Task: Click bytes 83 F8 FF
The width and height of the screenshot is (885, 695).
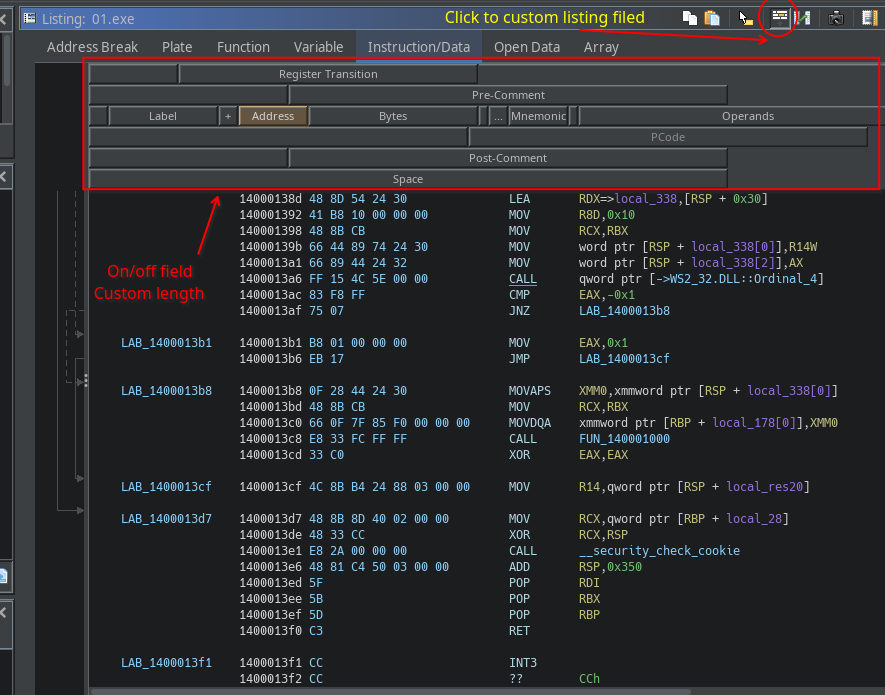Action: tap(337, 295)
